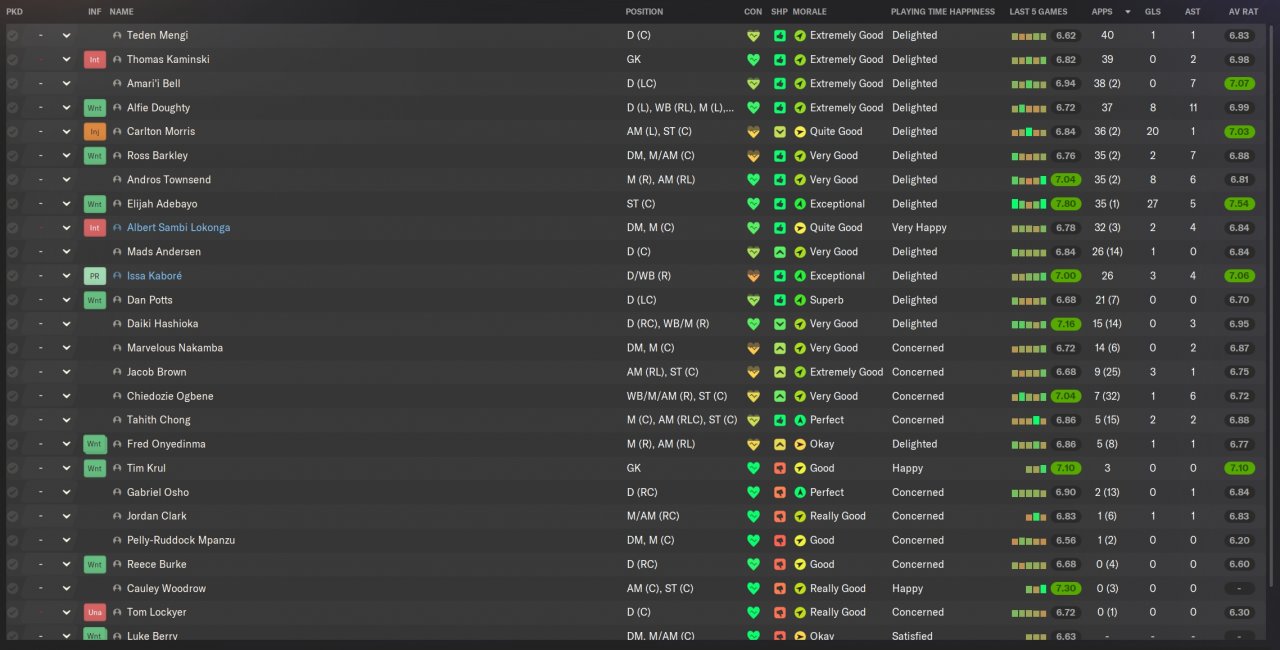Screen dimensions: 1280x650
Task: Open the position dropdown for Mads Andersen
Action: [x=66, y=251]
